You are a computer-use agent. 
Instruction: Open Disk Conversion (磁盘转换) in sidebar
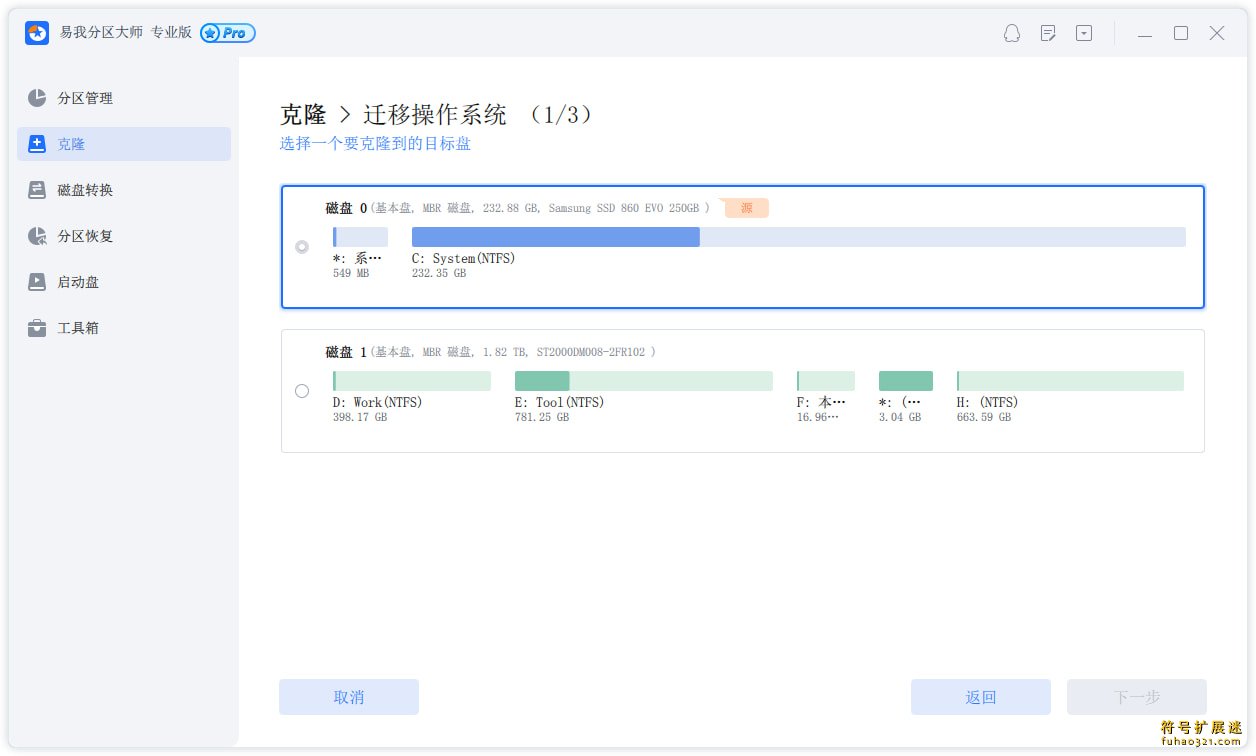click(124, 190)
